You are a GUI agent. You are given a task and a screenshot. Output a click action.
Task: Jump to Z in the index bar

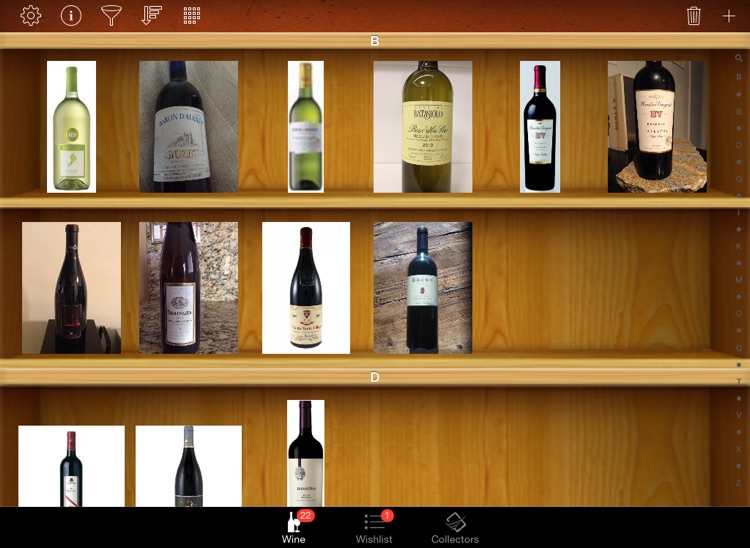pos(739,483)
